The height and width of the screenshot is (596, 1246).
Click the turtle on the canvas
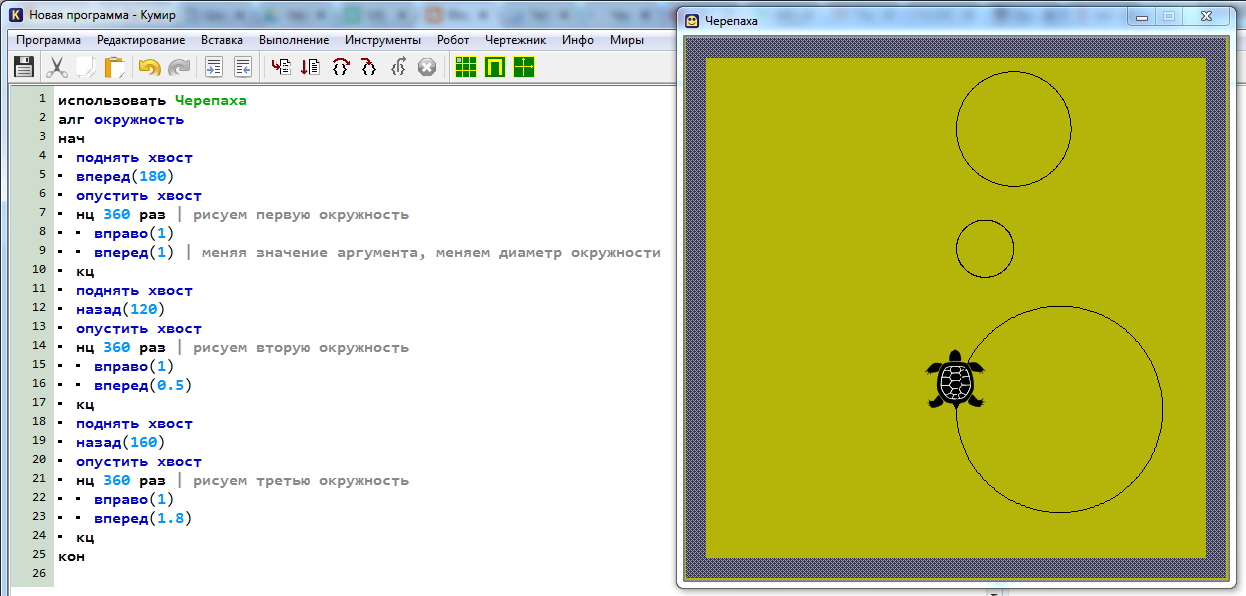tap(956, 380)
